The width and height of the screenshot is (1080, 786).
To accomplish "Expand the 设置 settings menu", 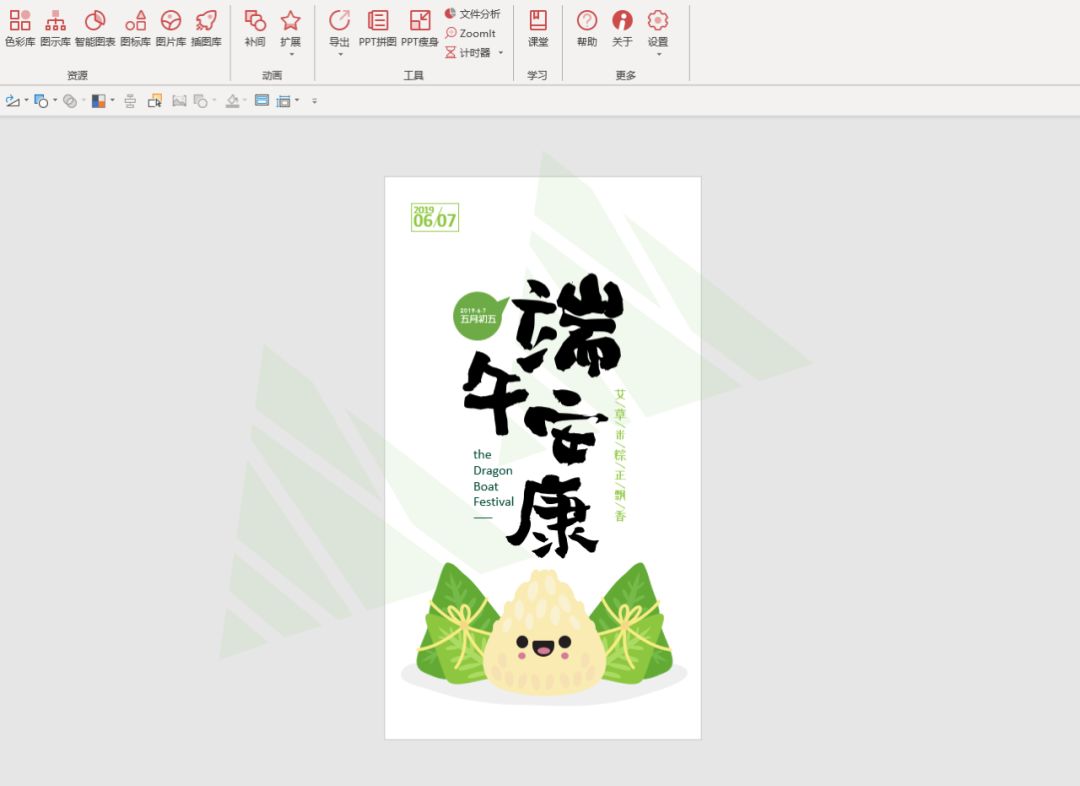I will pyautogui.click(x=657, y=30).
